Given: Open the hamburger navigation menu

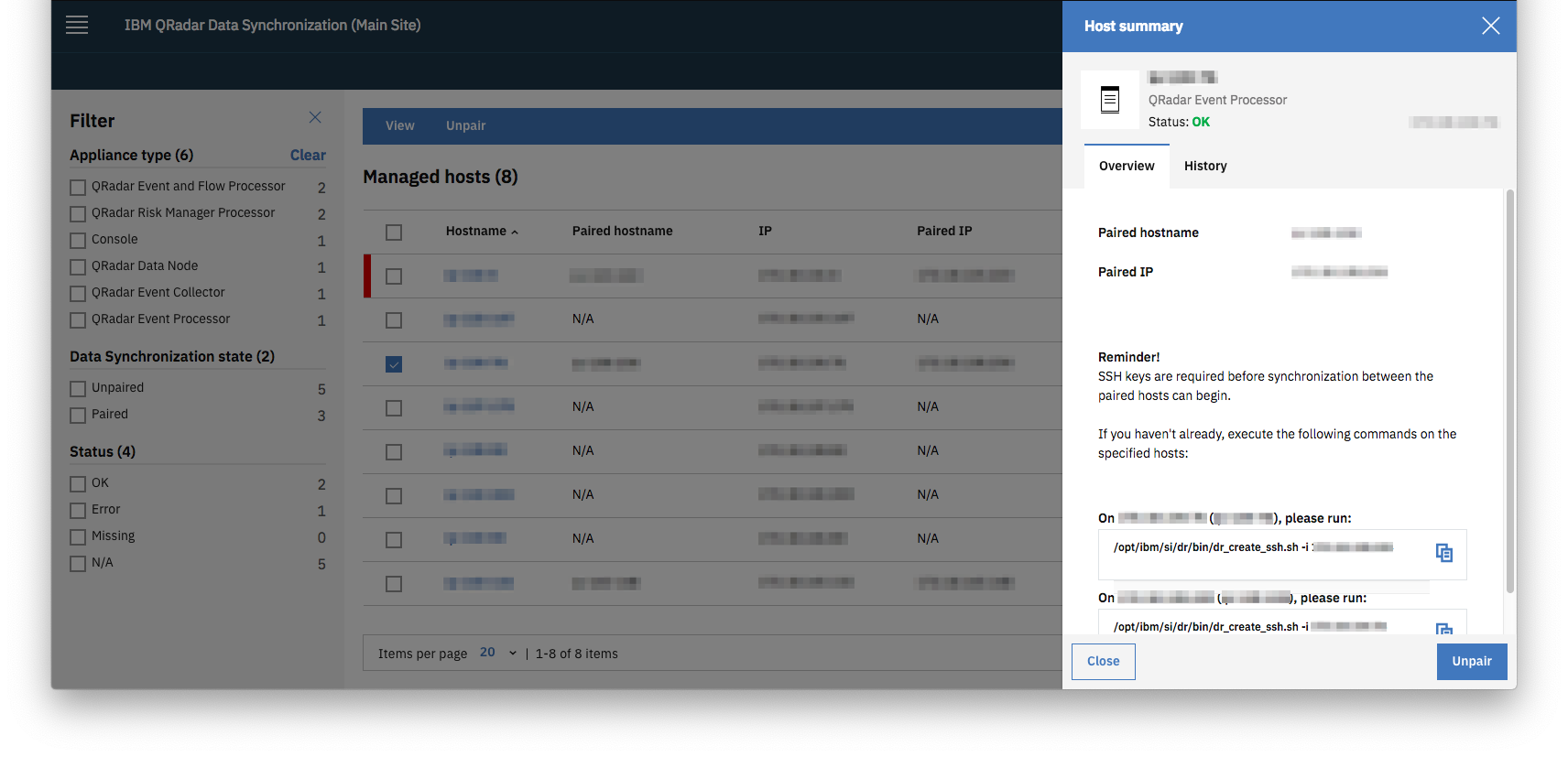Looking at the screenshot, I should tap(77, 26).
